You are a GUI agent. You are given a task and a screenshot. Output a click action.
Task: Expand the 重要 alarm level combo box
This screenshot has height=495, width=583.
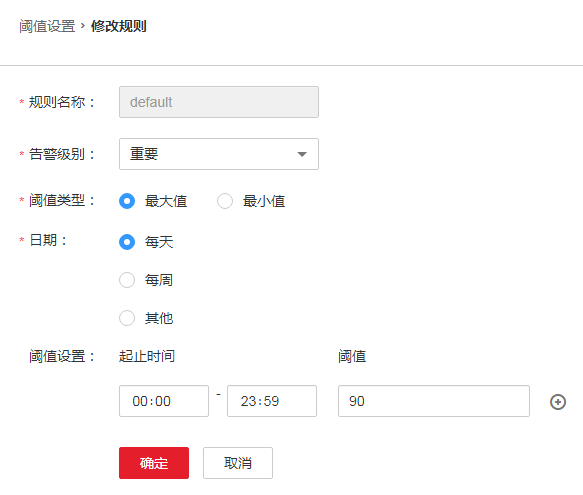click(219, 154)
